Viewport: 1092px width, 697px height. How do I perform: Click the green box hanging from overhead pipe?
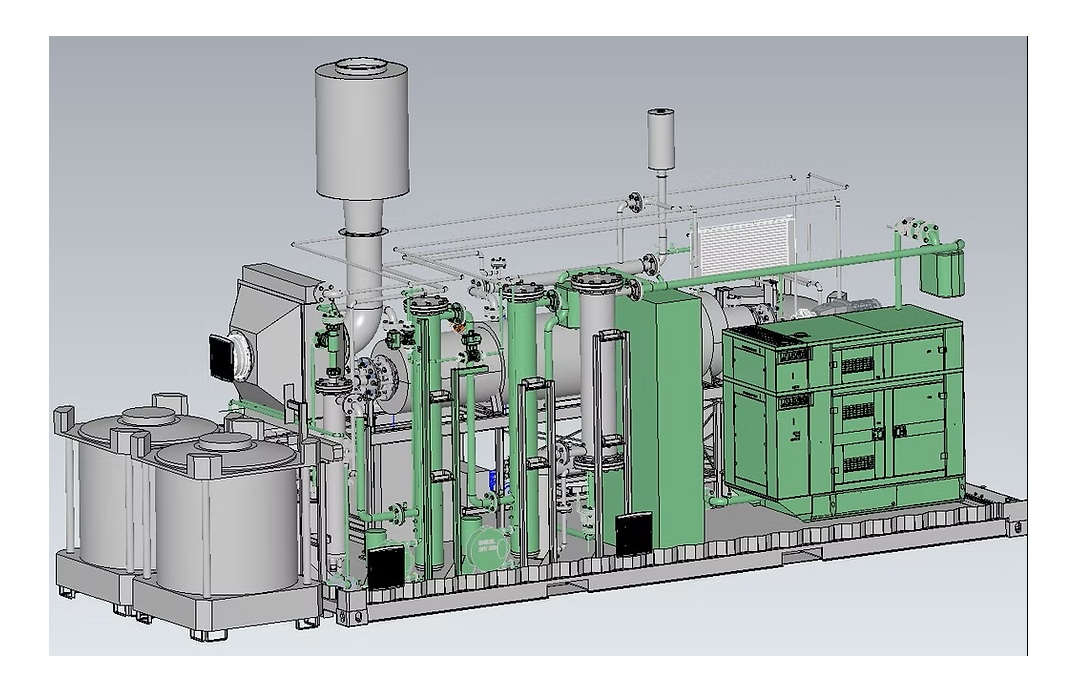[942, 271]
